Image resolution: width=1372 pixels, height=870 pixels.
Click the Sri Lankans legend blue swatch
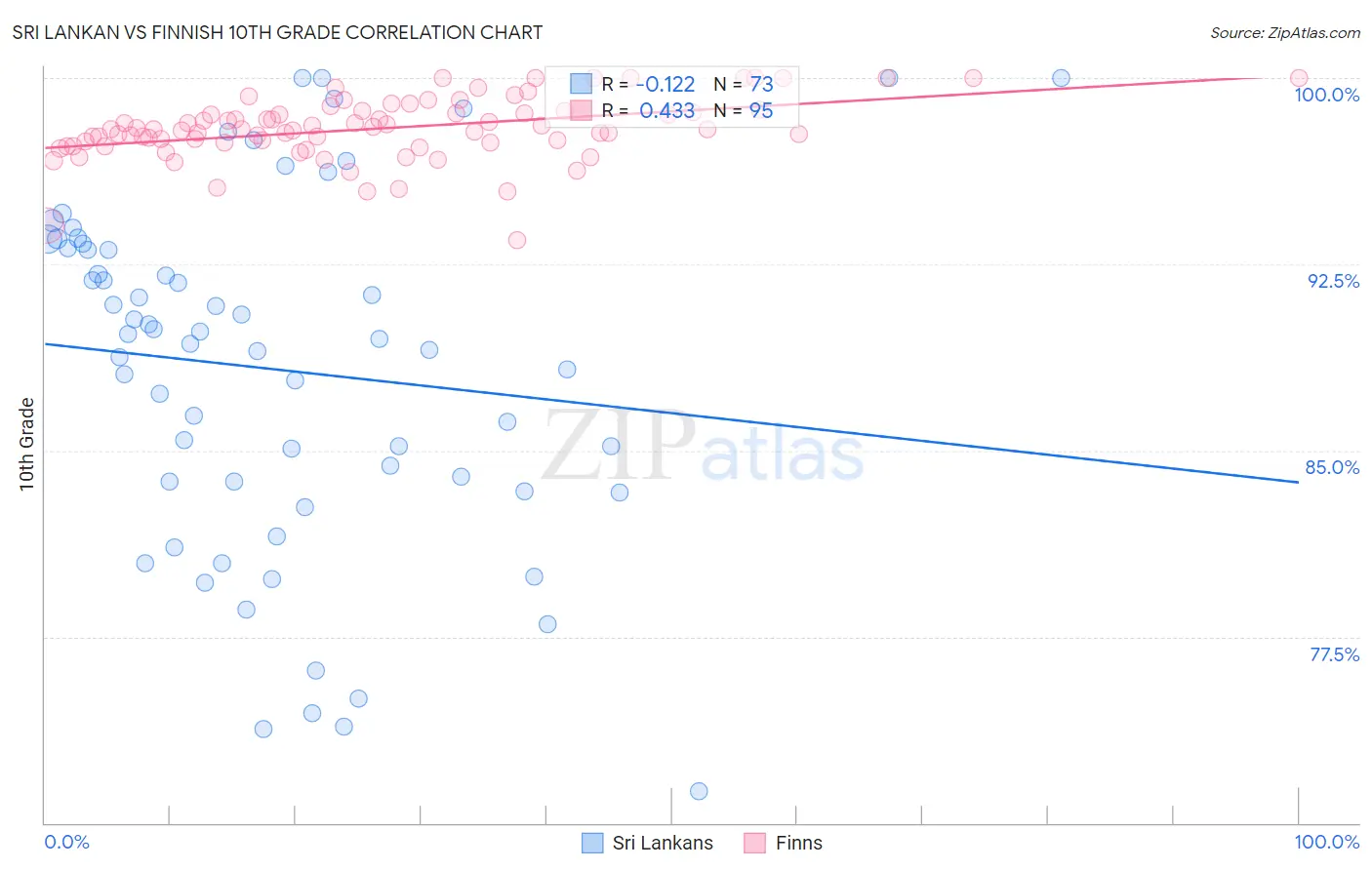591,843
